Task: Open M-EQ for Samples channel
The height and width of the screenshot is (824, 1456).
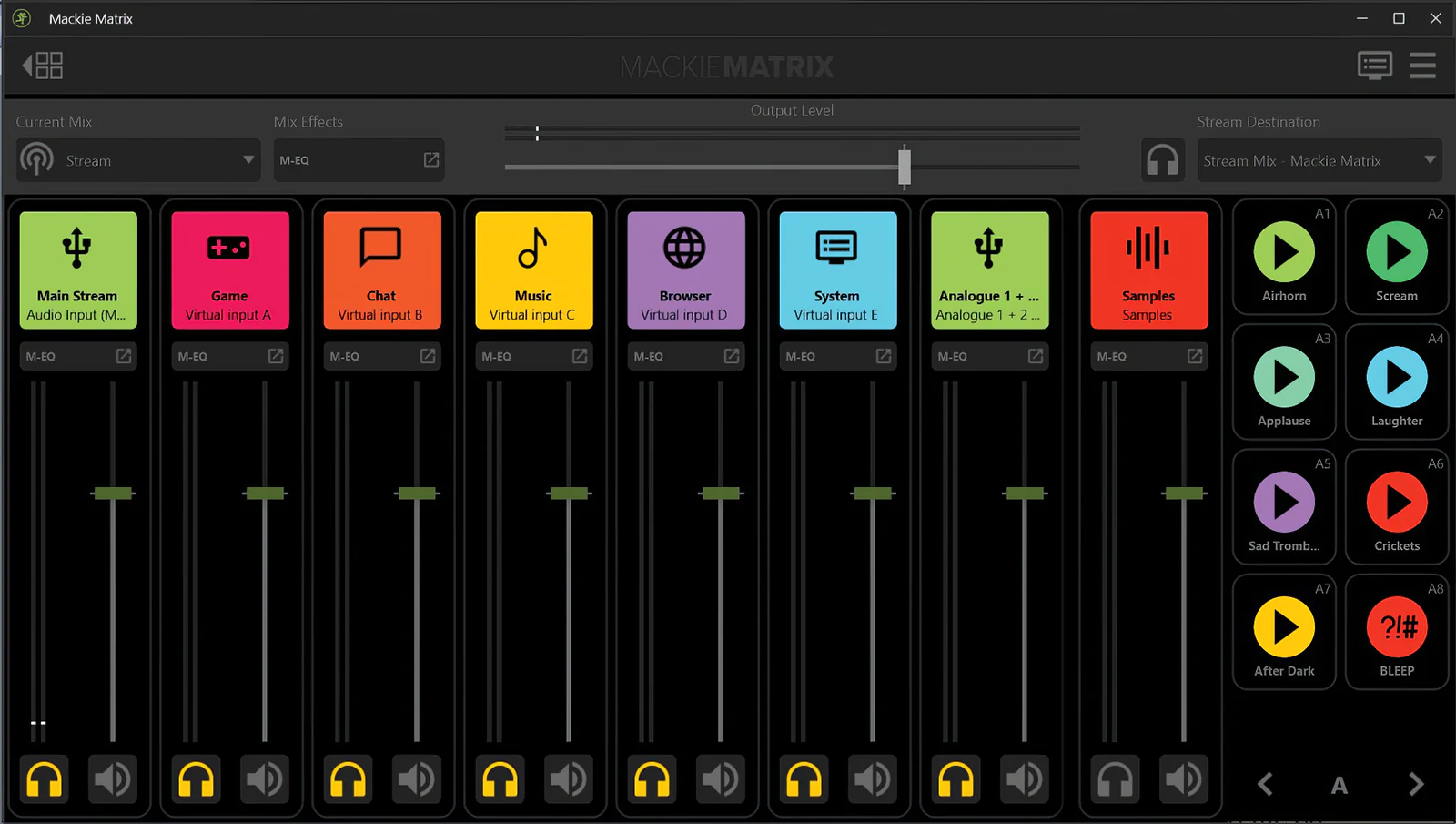Action: click(x=1149, y=356)
